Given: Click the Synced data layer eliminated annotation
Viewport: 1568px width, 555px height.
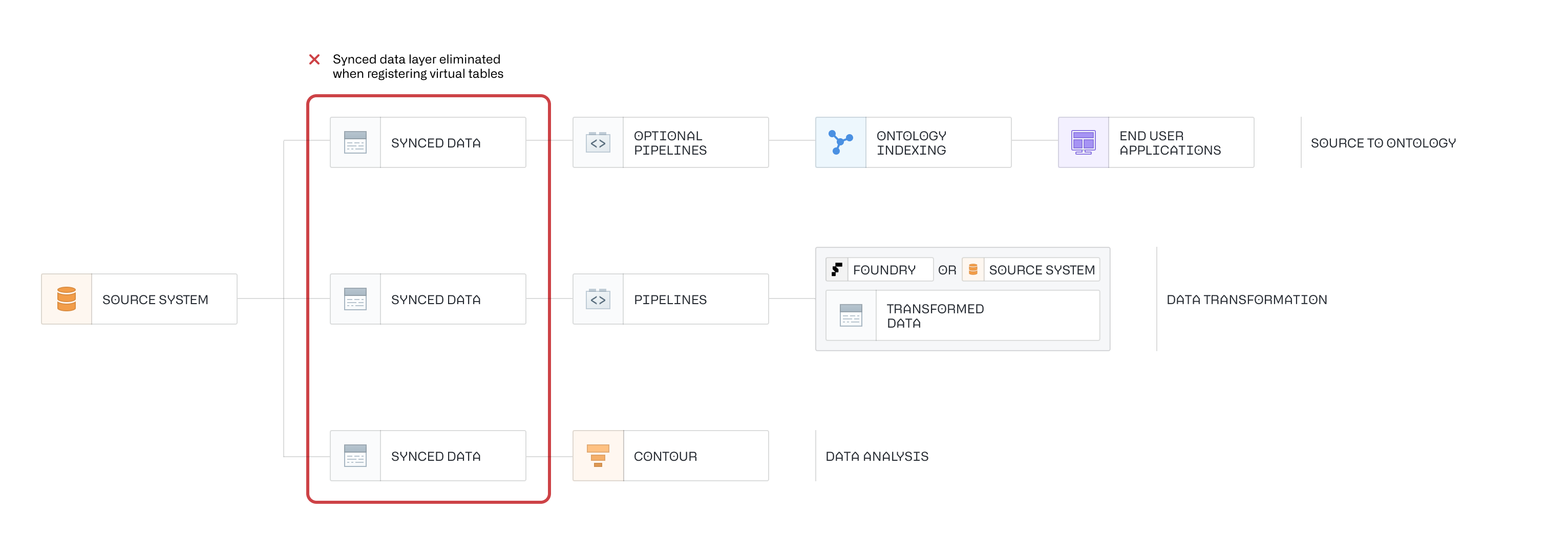Looking at the screenshot, I should coord(417,67).
